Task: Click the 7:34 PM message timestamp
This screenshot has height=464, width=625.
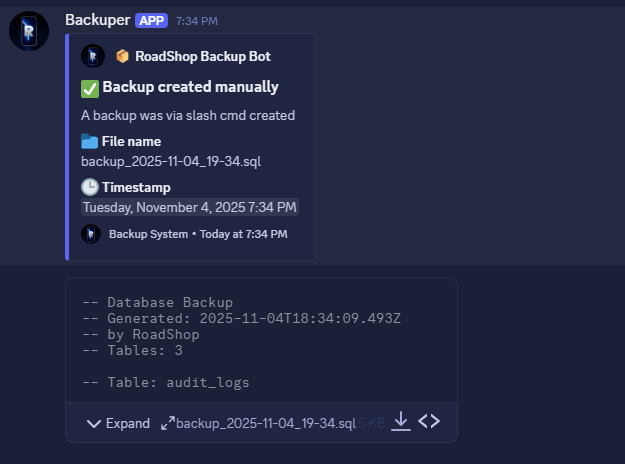Action: coord(197,21)
